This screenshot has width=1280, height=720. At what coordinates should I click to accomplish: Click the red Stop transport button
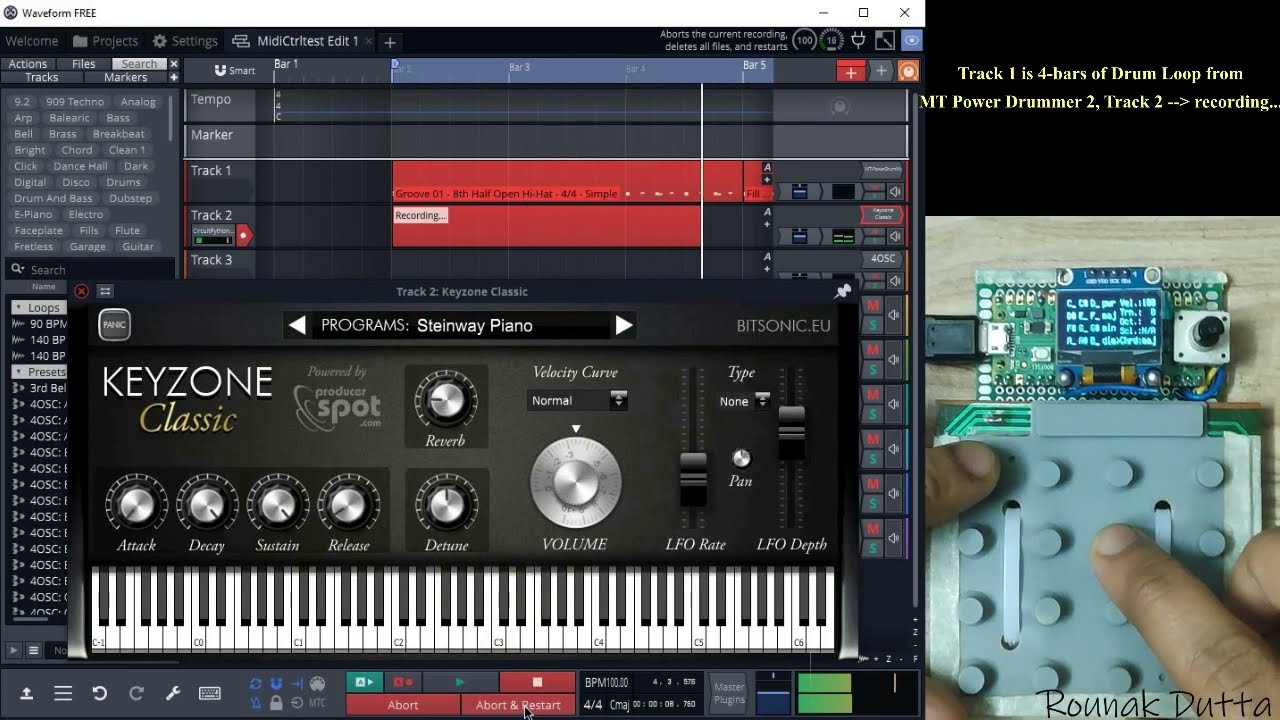click(537, 682)
